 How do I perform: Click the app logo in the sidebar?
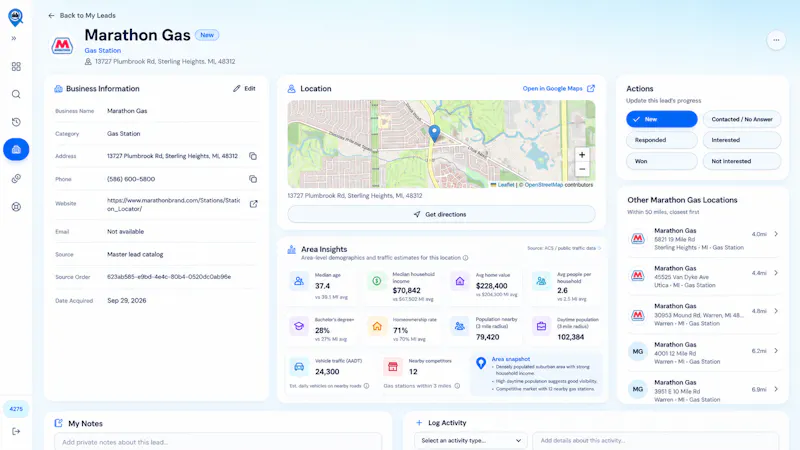point(16,17)
